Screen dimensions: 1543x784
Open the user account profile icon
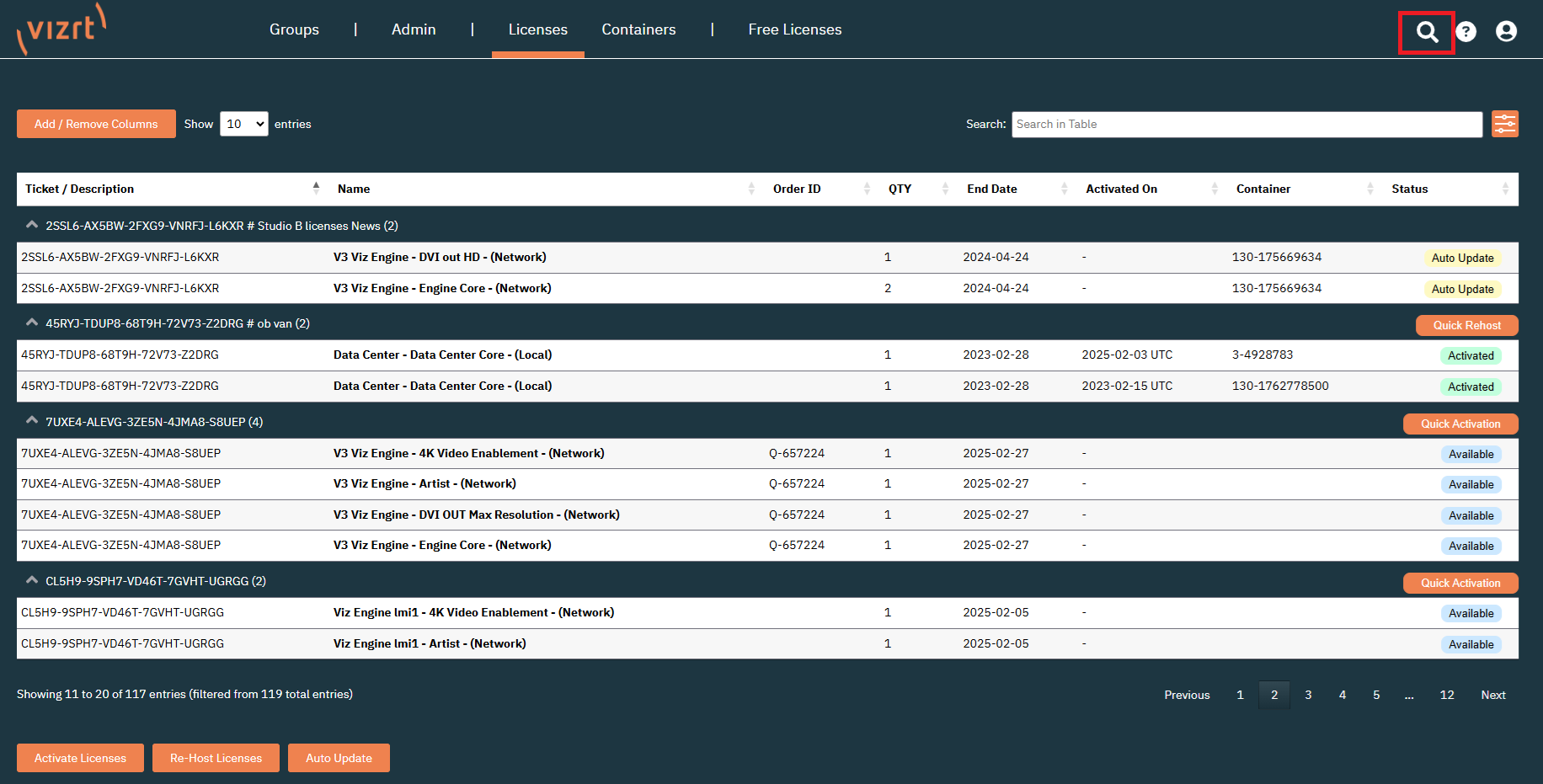tap(1506, 32)
